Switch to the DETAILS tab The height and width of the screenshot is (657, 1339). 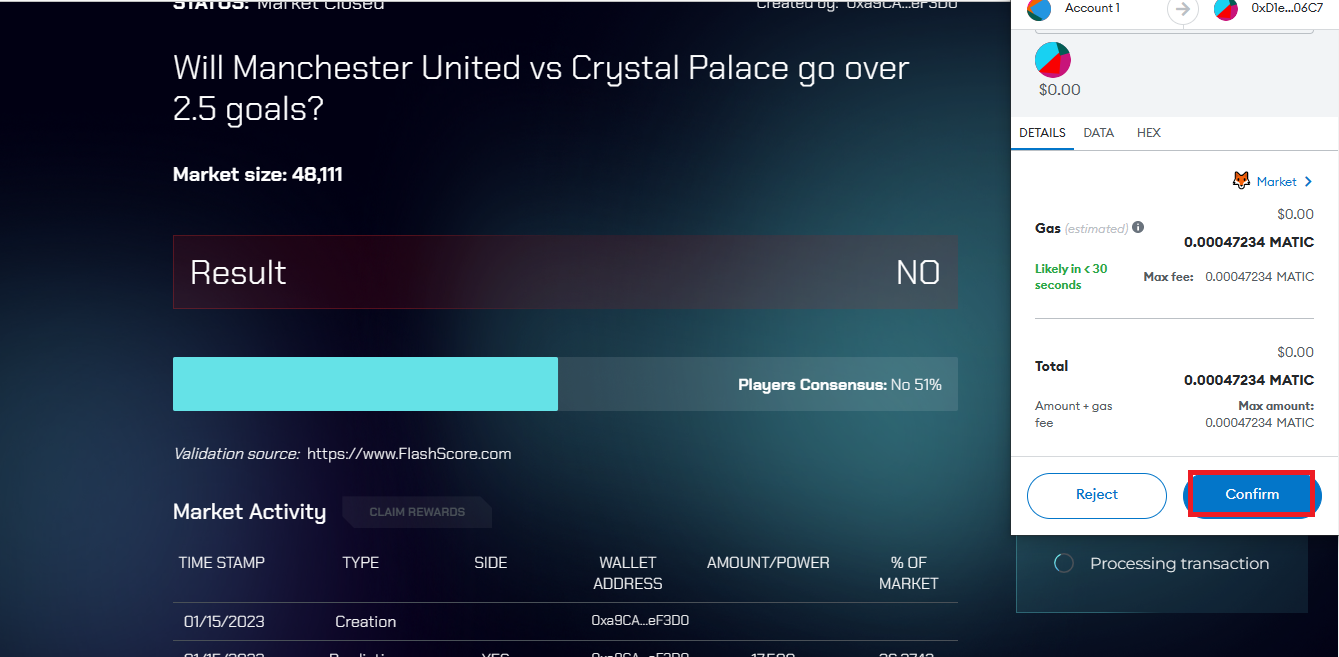(1042, 133)
